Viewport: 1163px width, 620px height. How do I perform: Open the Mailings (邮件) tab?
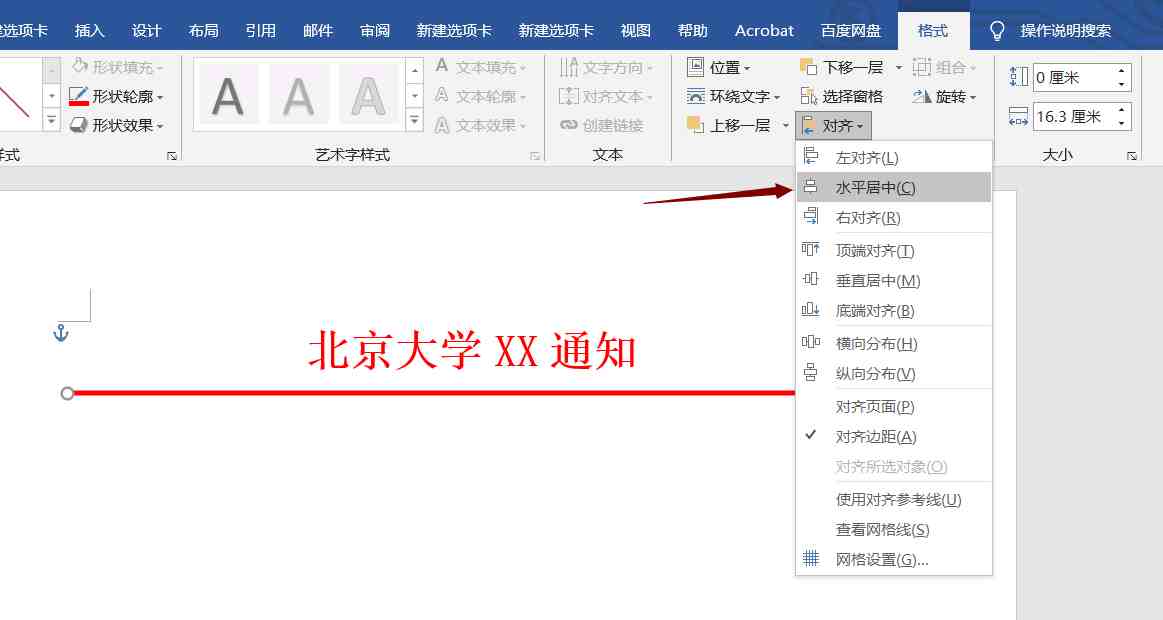pyautogui.click(x=317, y=30)
